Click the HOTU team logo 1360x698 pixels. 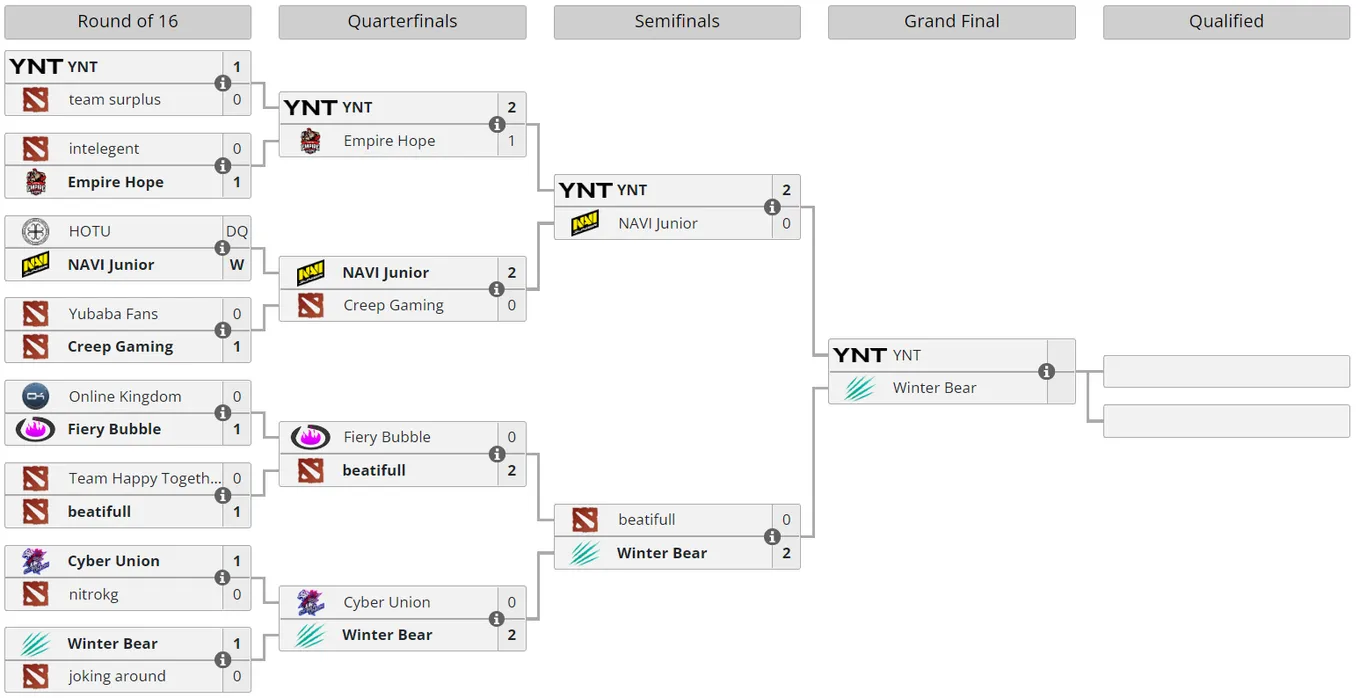click(35, 231)
